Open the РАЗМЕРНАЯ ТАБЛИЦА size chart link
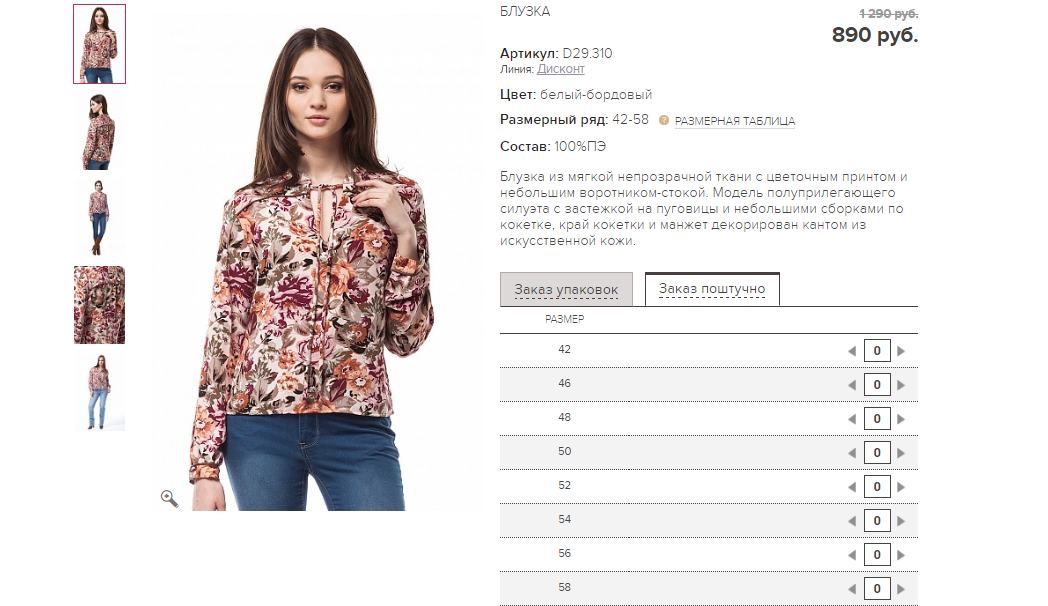The height and width of the screenshot is (606, 1048). [x=735, y=121]
